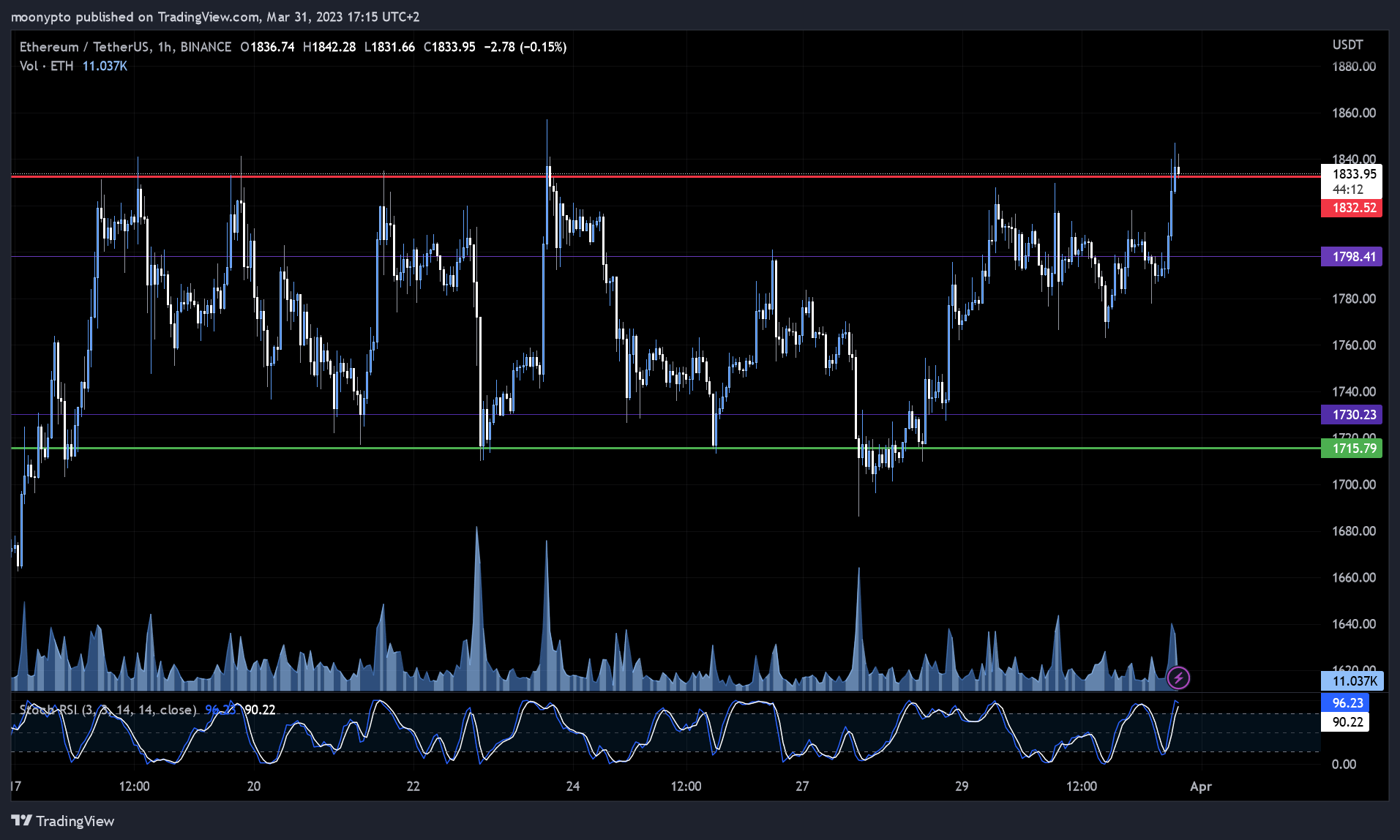Click the low price L1831.66 value
Image resolution: width=1400 pixels, height=840 pixels.
click(x=390, y=47)
